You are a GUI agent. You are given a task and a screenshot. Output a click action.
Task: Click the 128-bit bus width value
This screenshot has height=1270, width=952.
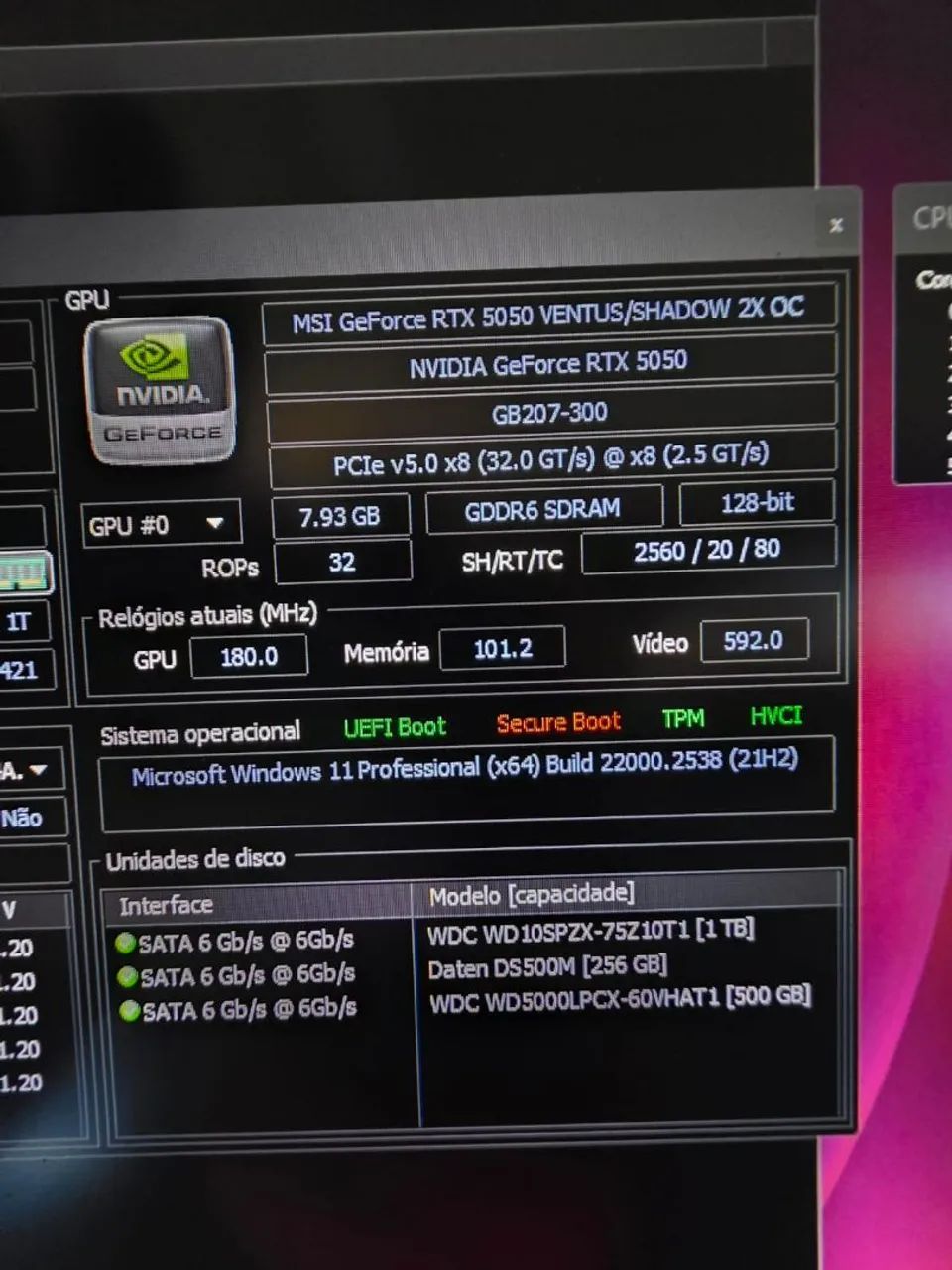pos(757,503)
